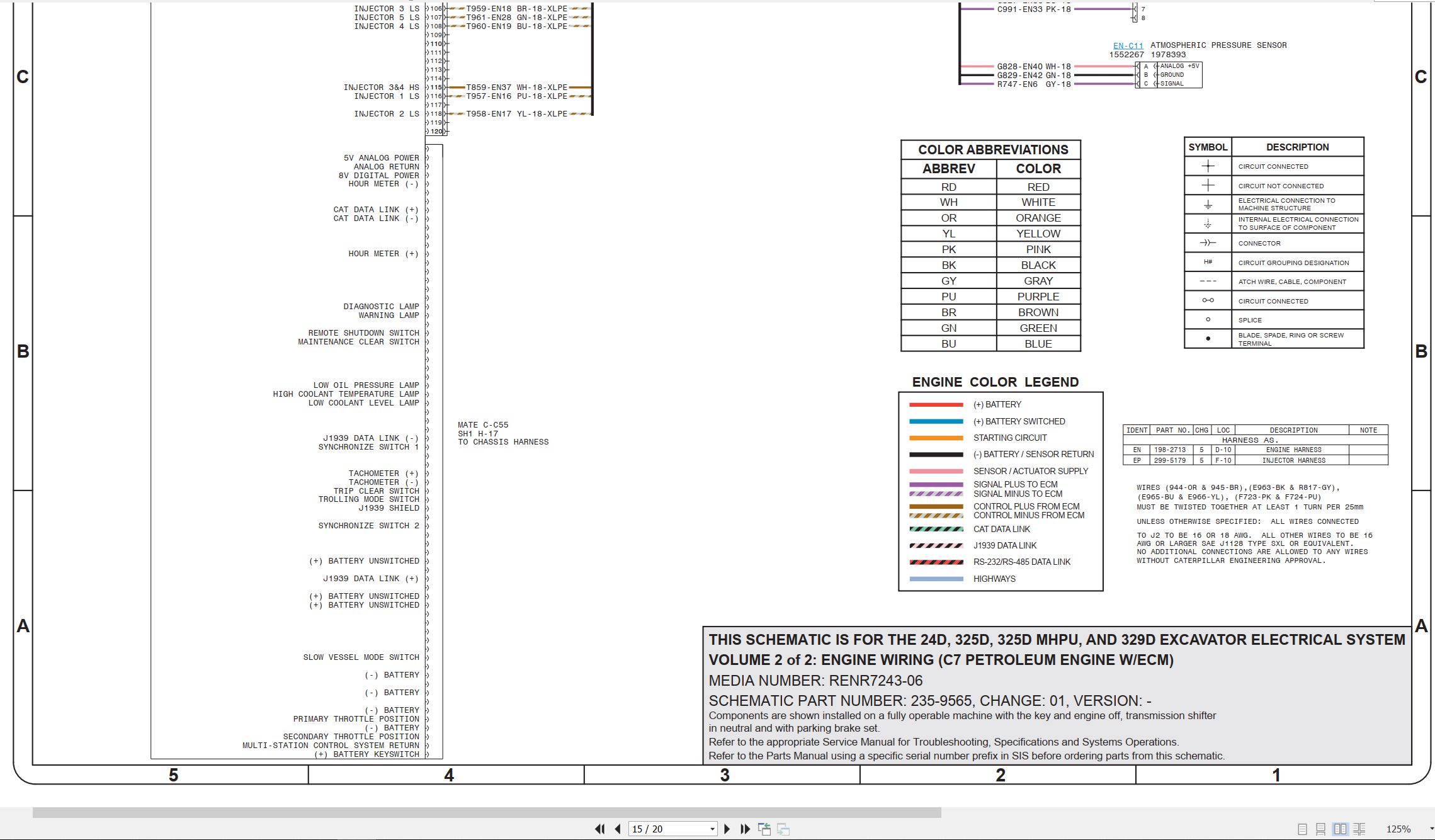Click the 'MATE C-C55' harness note
Screen dimensions: 1435x840
point(483,425)
